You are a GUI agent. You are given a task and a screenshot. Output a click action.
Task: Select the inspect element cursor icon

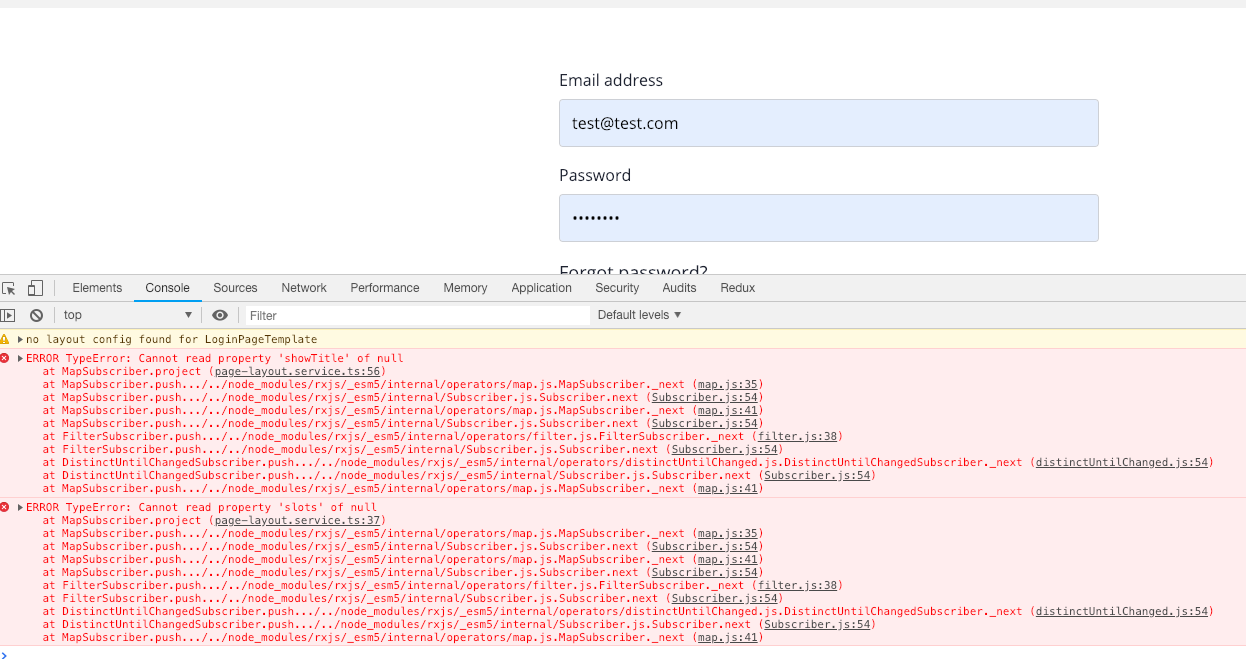(8, 287)
